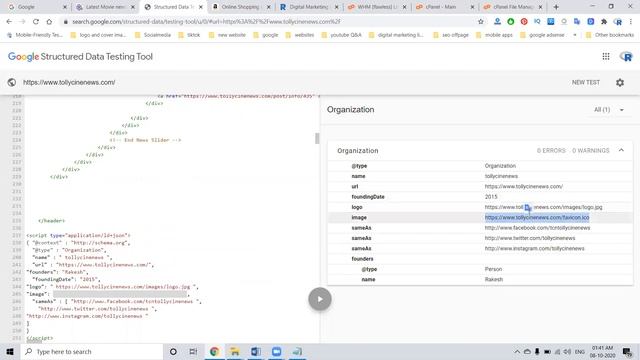Click the 0 ERRORS label
This screenshot has height=360, width=640.
(551, 151)
